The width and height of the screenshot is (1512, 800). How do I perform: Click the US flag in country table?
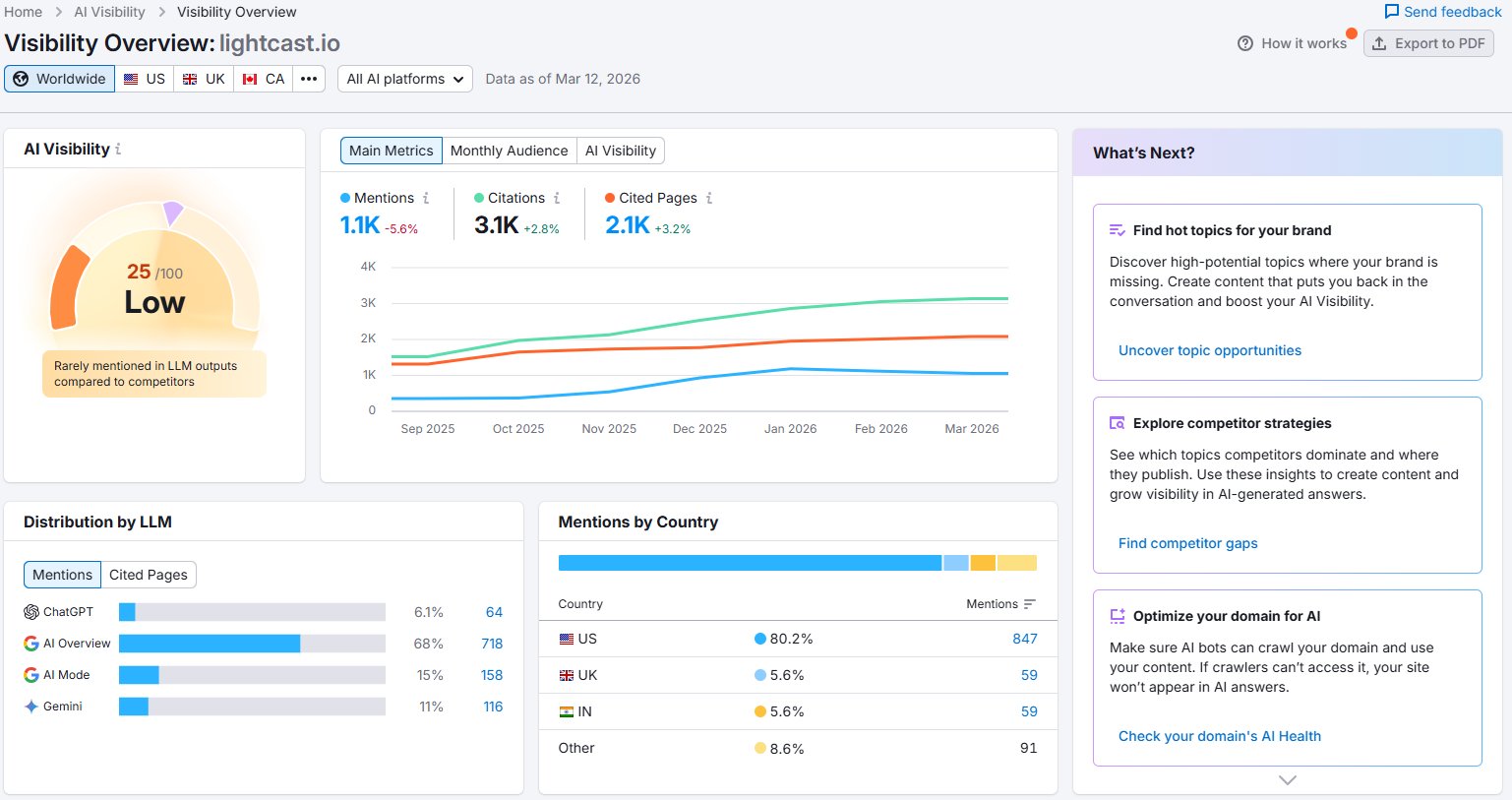click(x=567, y=639)
